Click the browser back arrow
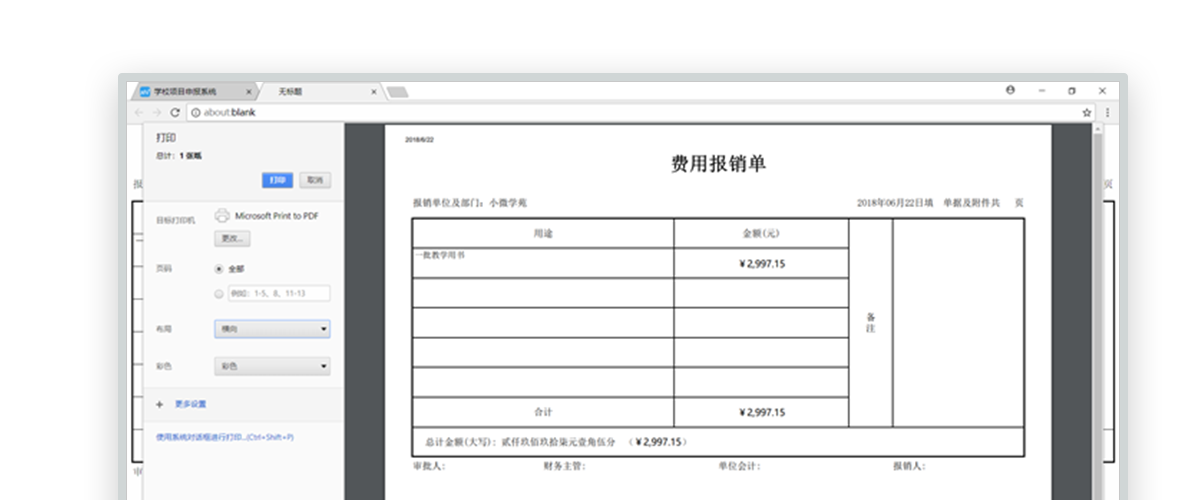This screenshot has height=500, width=1200. pos(141,113)
